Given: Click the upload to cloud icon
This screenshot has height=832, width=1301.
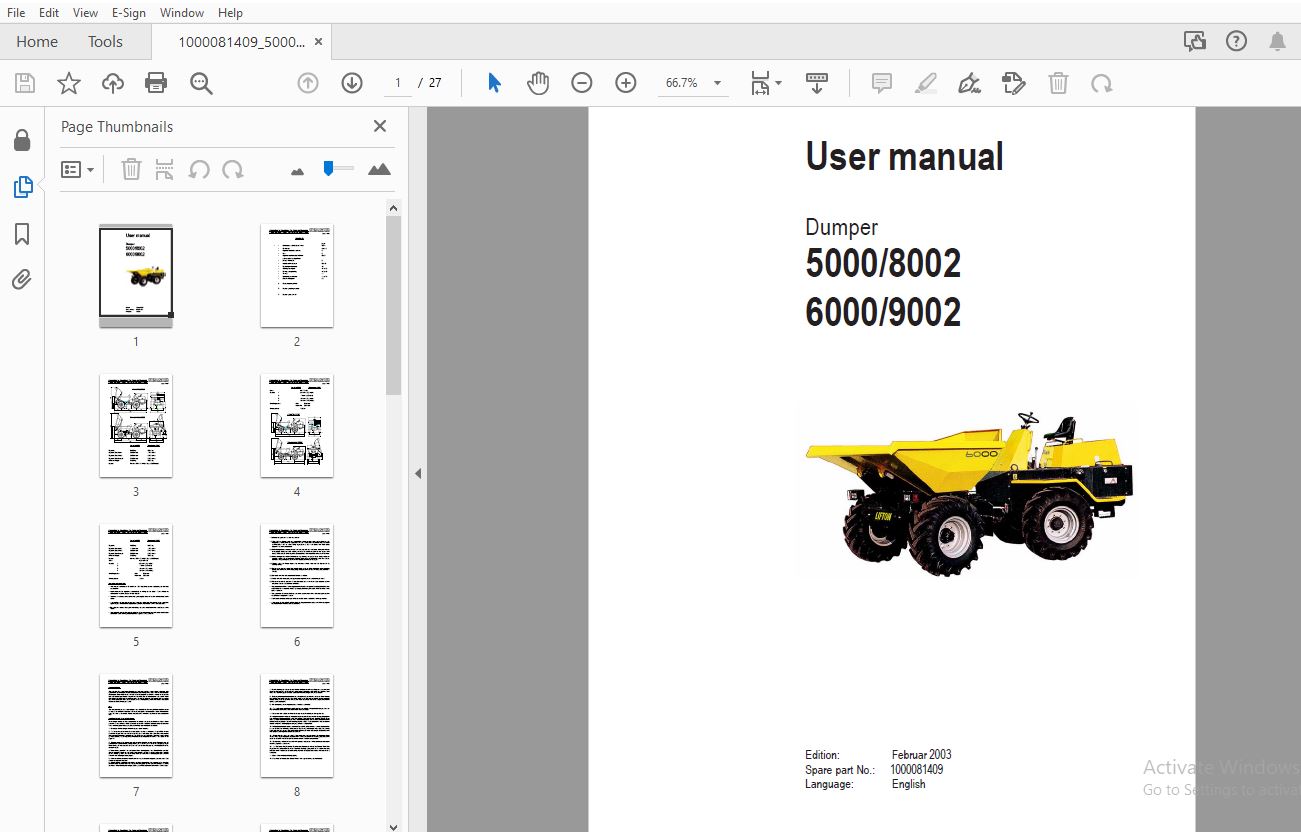Looking at the screenshot, I should pyautogui.click(x=113, y=83).
